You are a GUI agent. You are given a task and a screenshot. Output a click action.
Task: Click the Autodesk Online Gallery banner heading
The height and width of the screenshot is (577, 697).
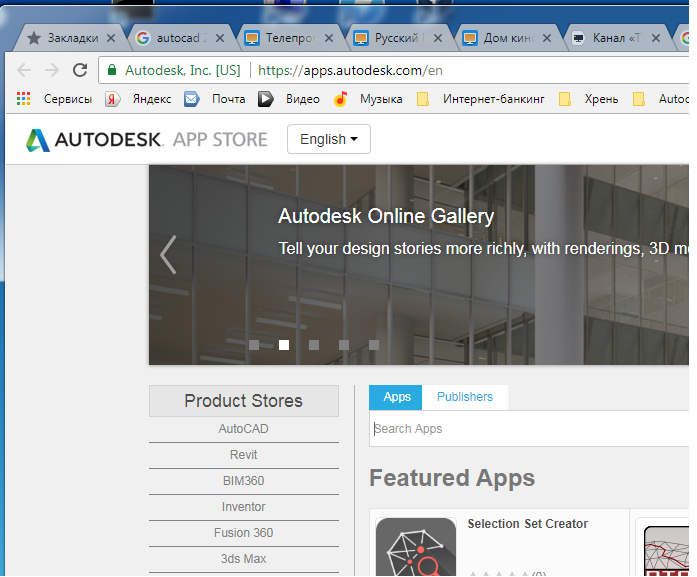pos(386,216)
